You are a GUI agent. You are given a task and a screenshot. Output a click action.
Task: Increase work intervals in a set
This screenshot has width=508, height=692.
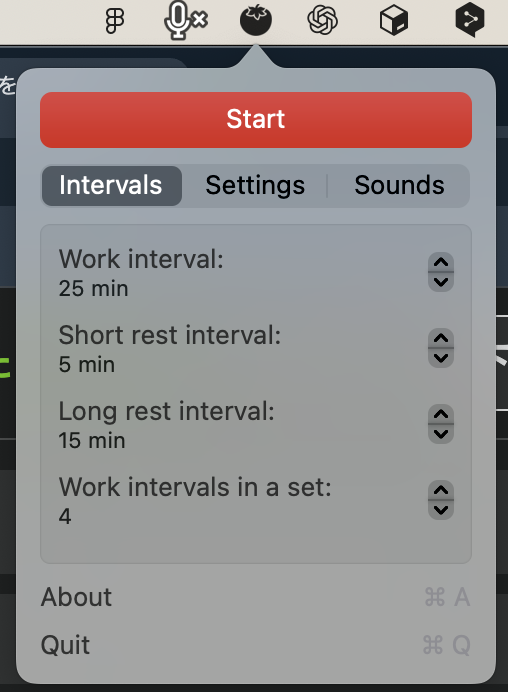coord(441,490)
